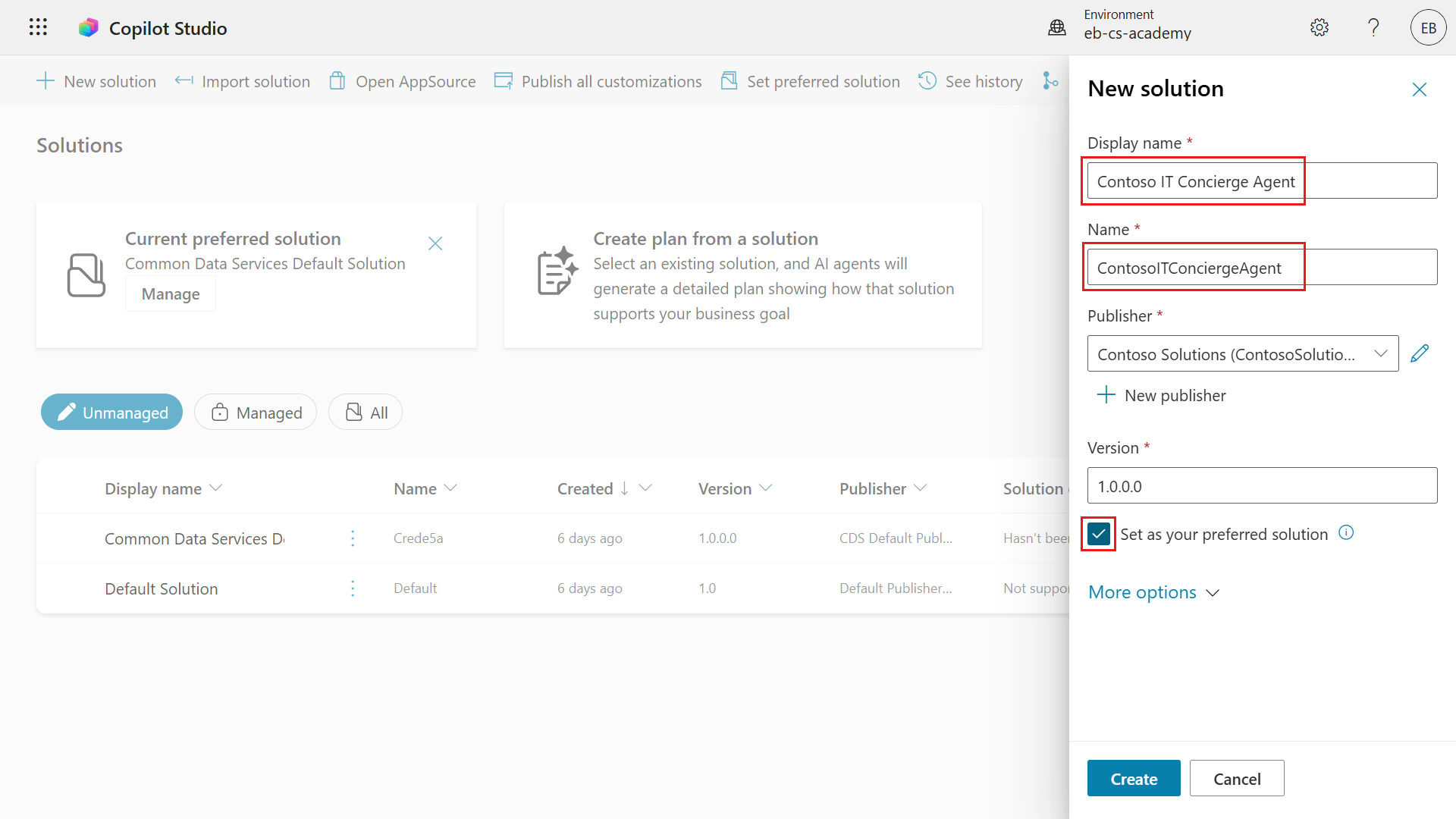Click New solution in the toolbar

[96, 81]
